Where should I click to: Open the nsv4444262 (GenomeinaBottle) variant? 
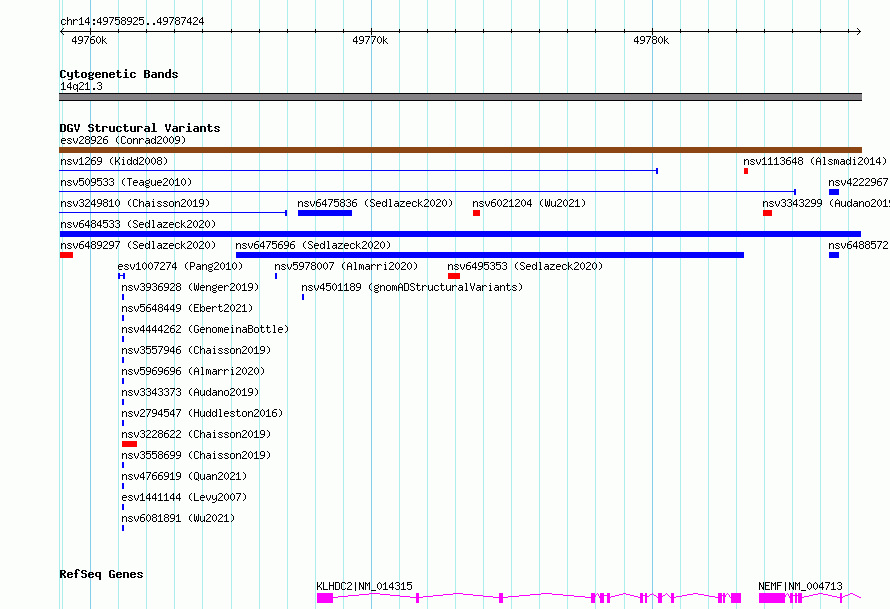[205, 329]
